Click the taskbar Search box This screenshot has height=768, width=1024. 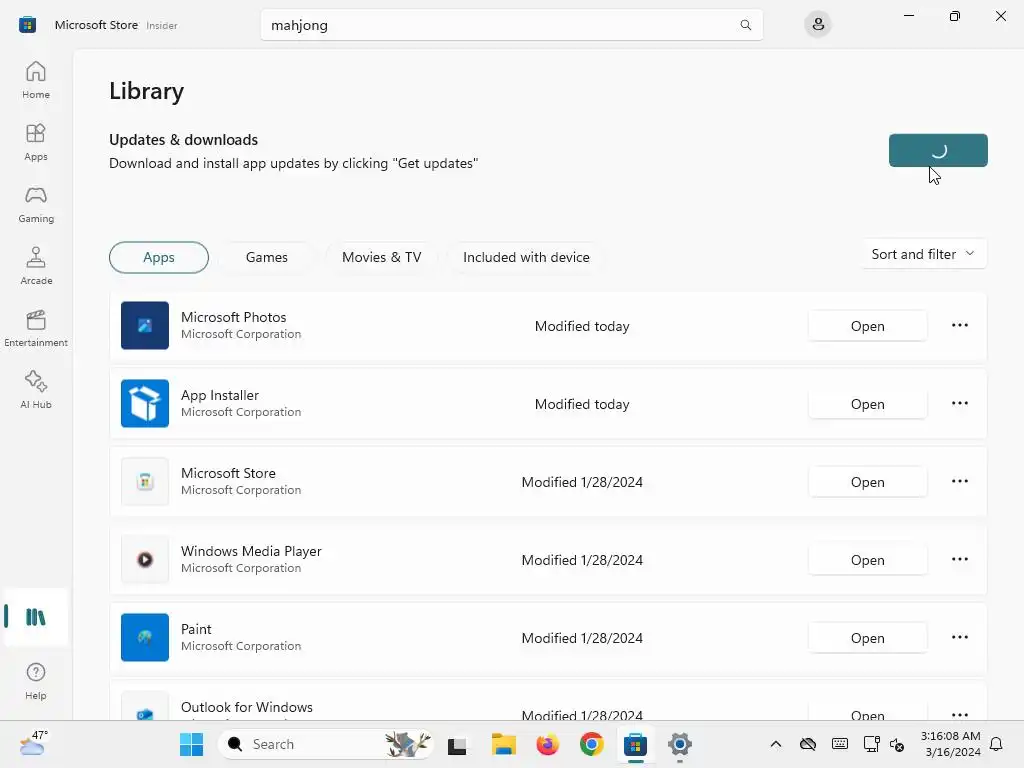coord(325,744)
